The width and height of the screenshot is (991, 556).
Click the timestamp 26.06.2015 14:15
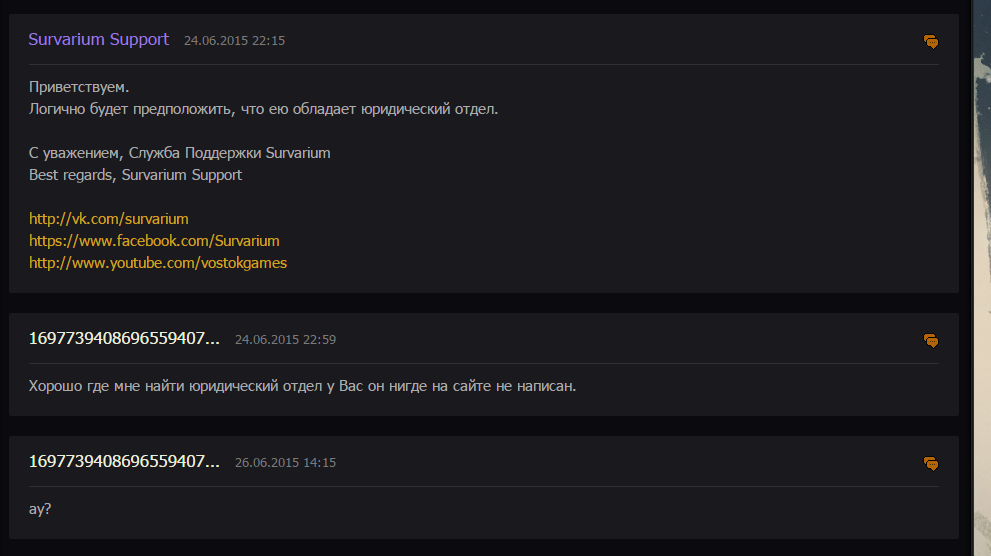pyautogui.click(x=285, y=463)
